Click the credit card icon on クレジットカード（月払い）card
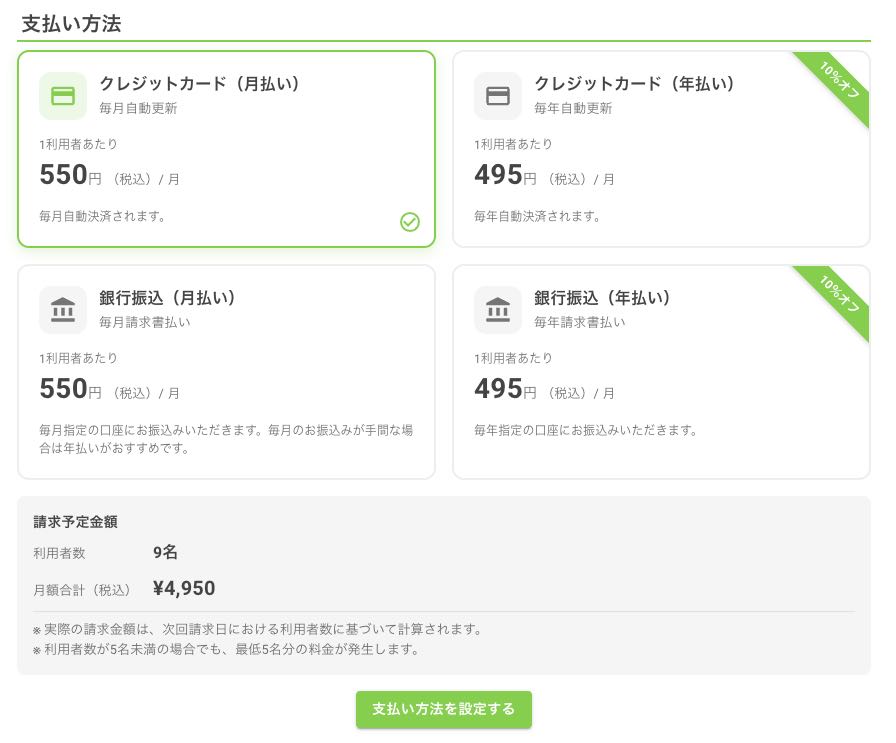 (62, 96)
